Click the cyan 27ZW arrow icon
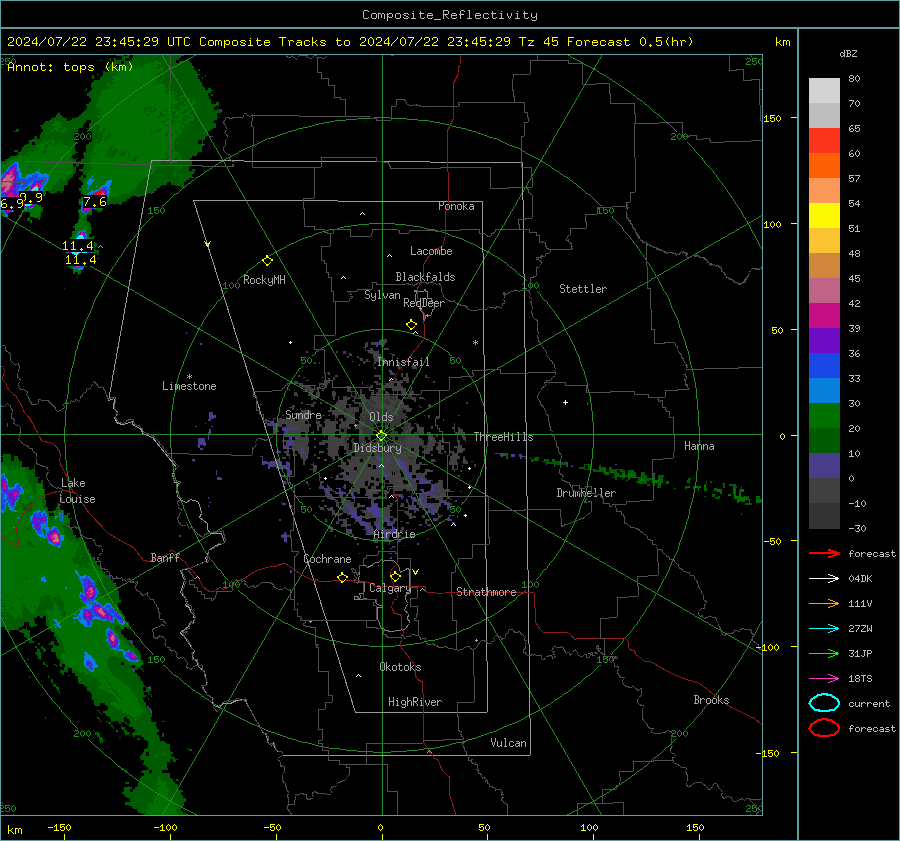Viewport: 900px width, 841px height. [824, 629]
